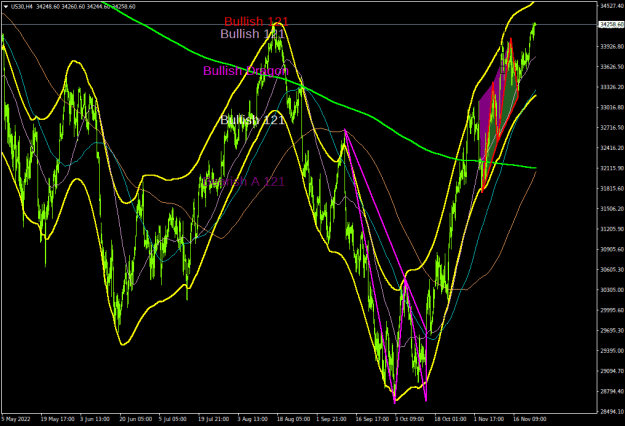Screen dimensions: 625x426
Task: Select the red Bullish 121 label
Action: pyautogui.click(x=256, y=21)
